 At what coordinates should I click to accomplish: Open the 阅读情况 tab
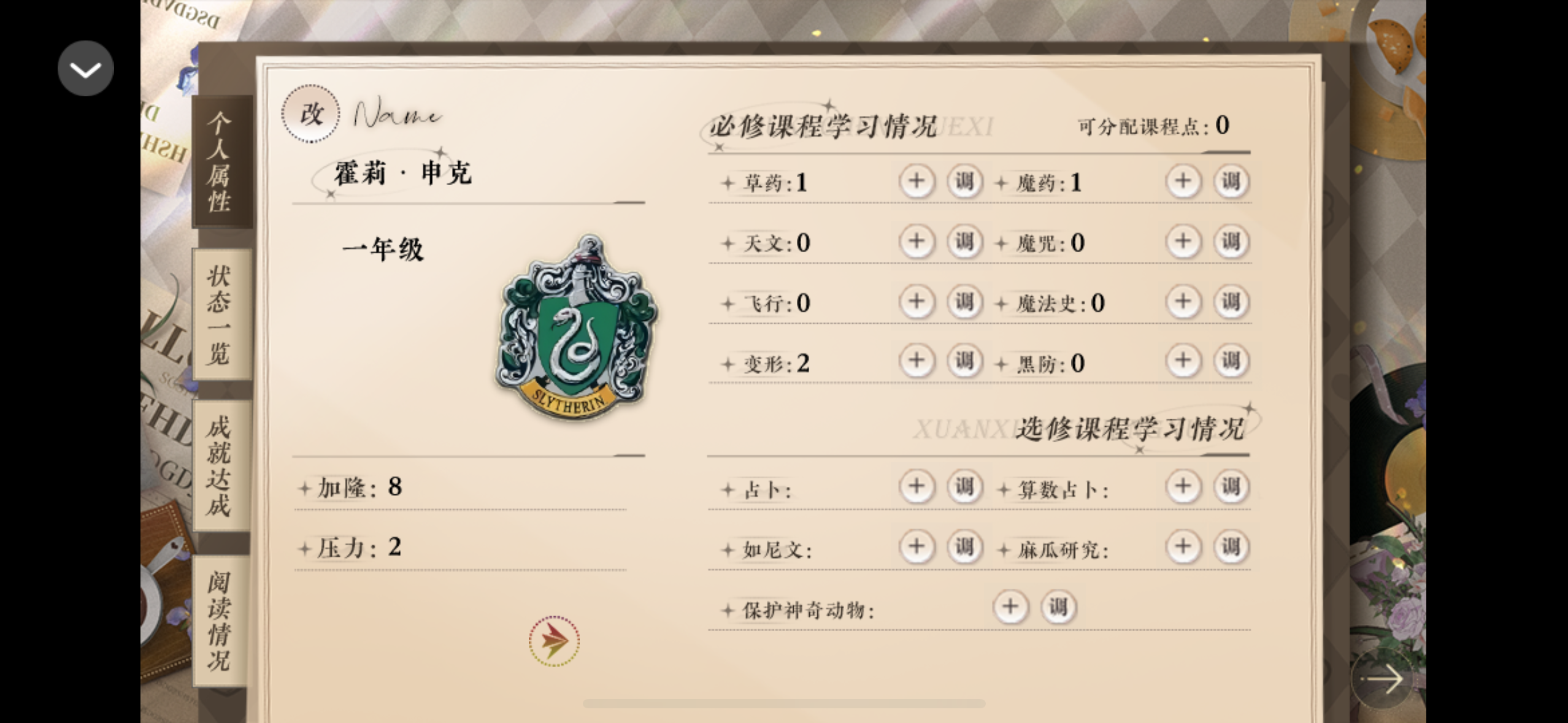coord(219,621)
